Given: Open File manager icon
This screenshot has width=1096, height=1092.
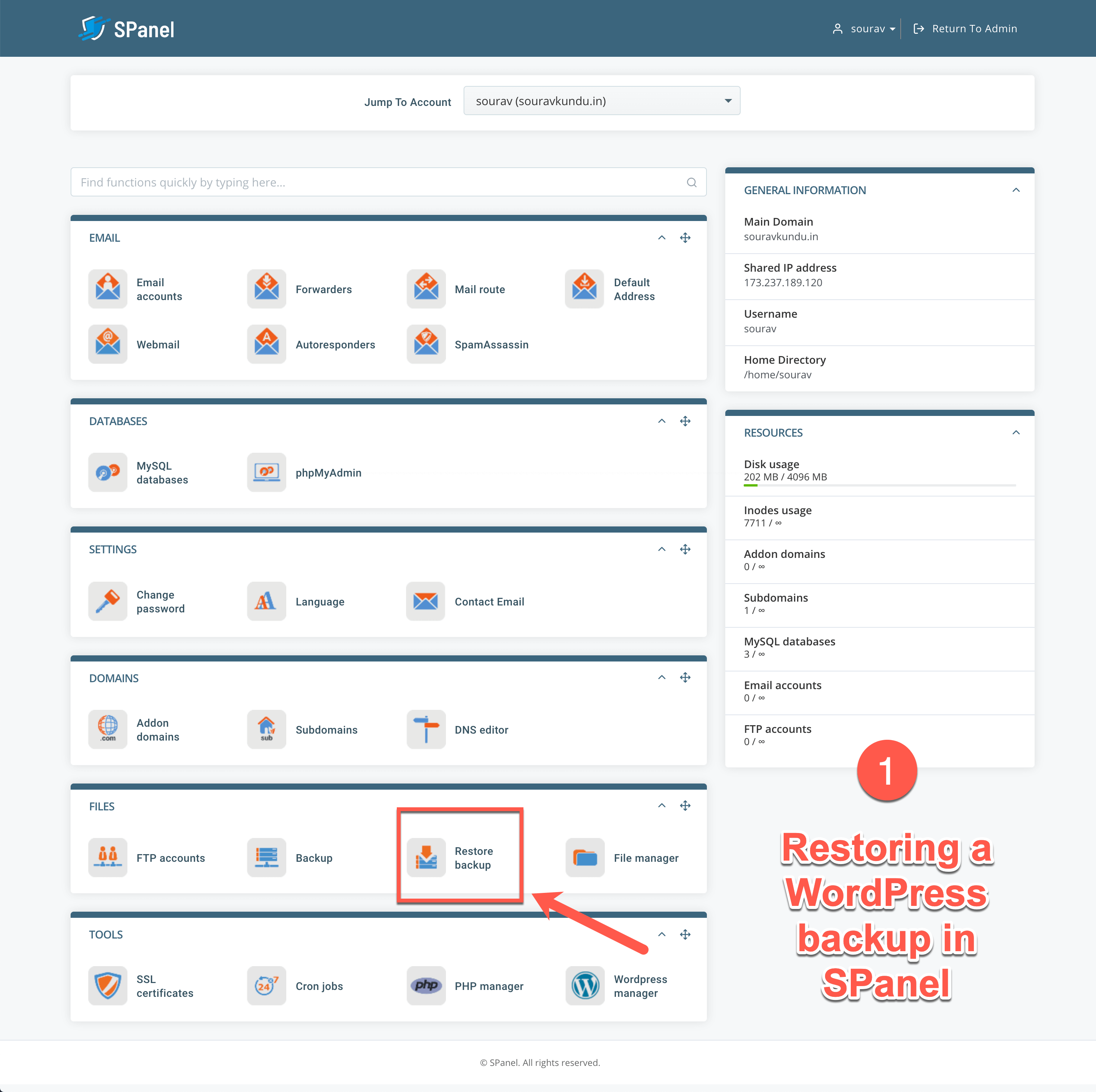Looking at the screenshot, I should point(585,858).
